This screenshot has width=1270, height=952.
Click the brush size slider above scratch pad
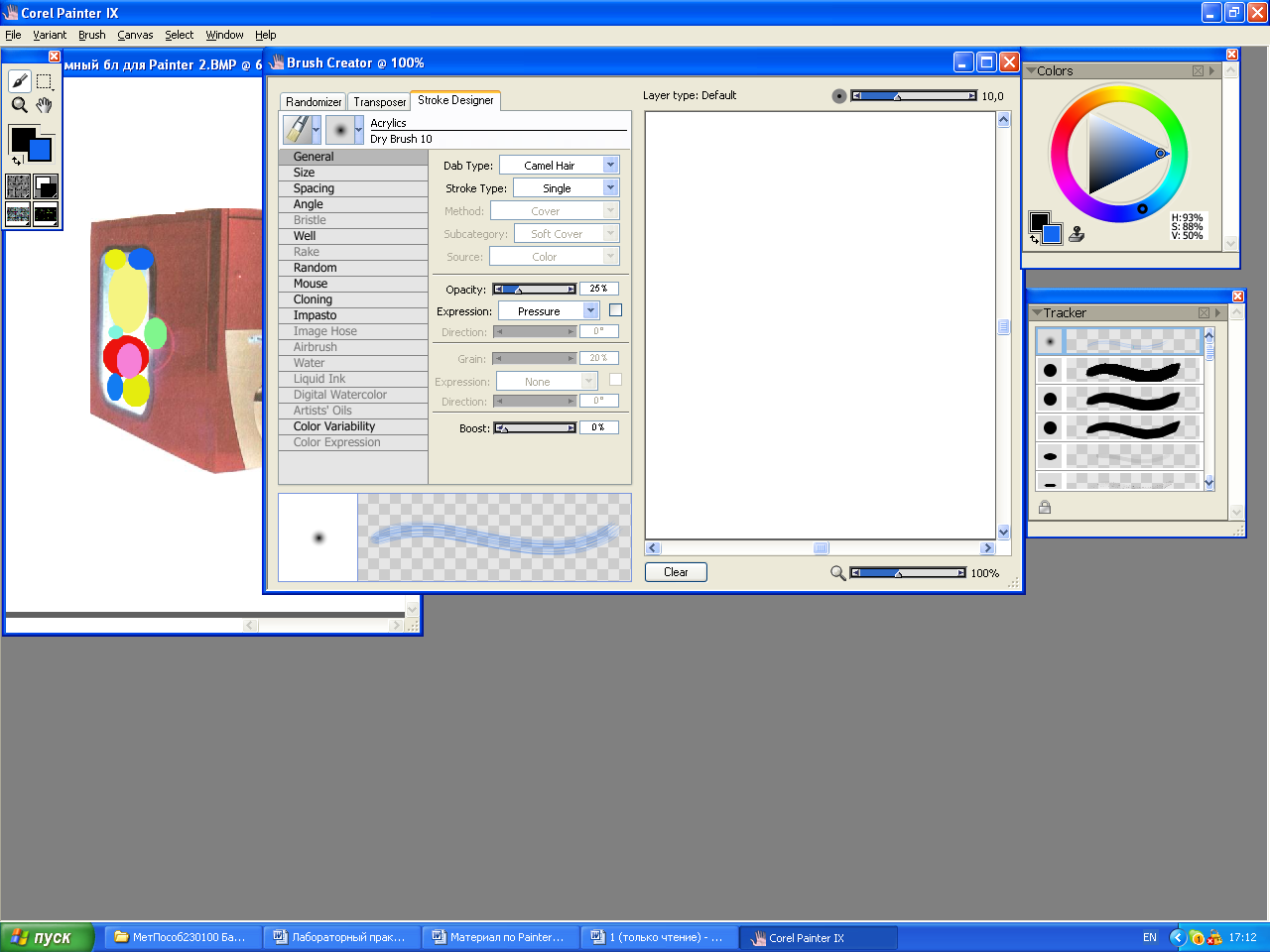tap(914, 96)
